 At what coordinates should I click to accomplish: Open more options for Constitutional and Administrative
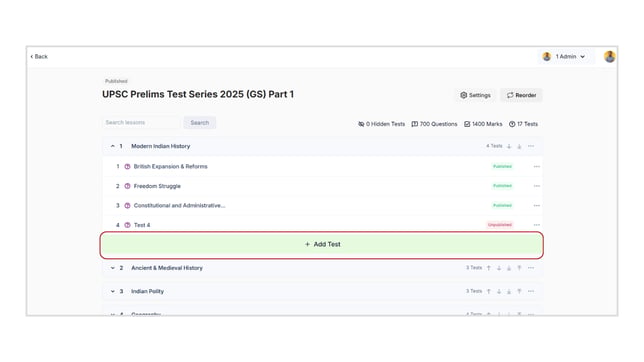536,205
